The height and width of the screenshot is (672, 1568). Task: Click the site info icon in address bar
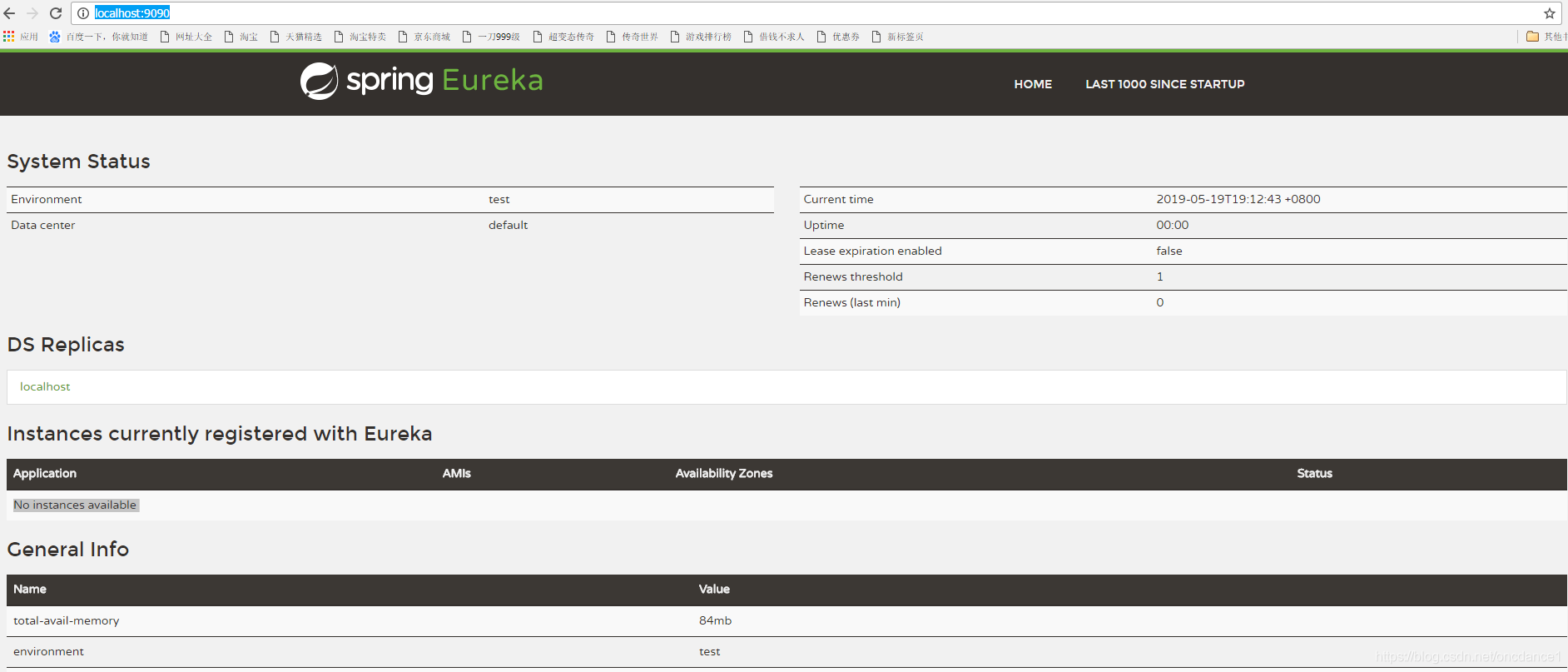pyautogui.click(x=83, y=13)
